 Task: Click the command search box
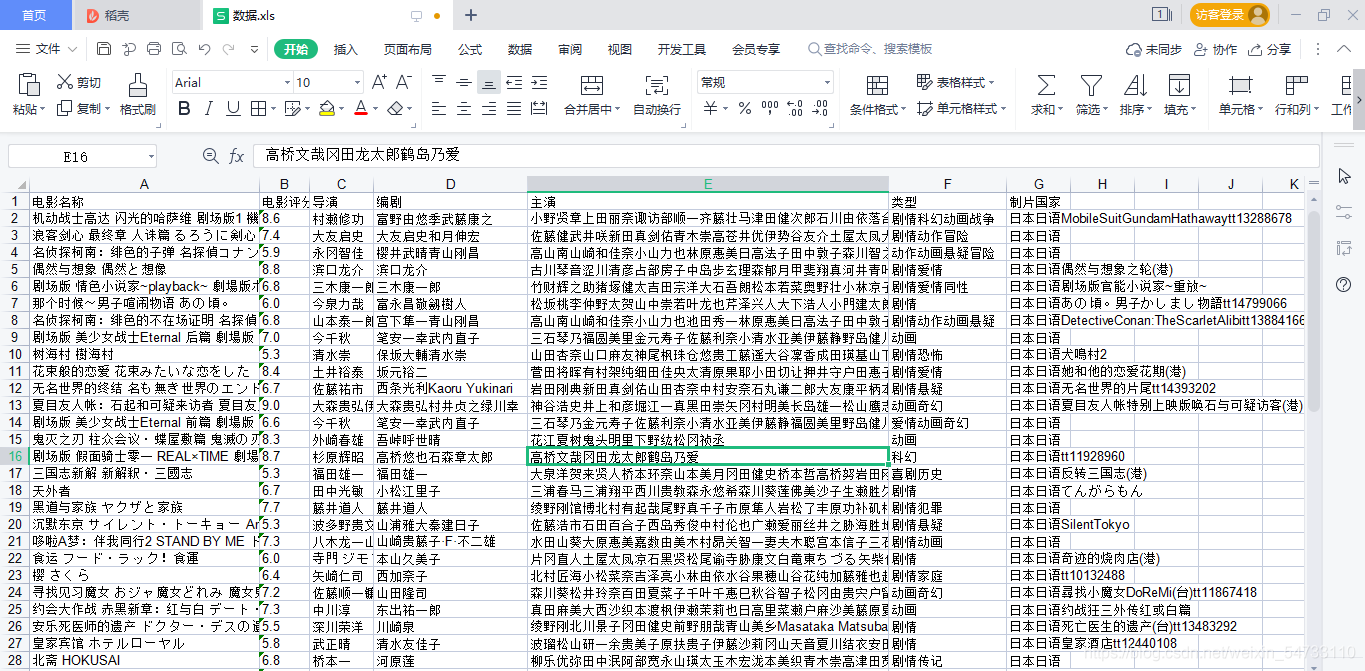click(870, 49)
